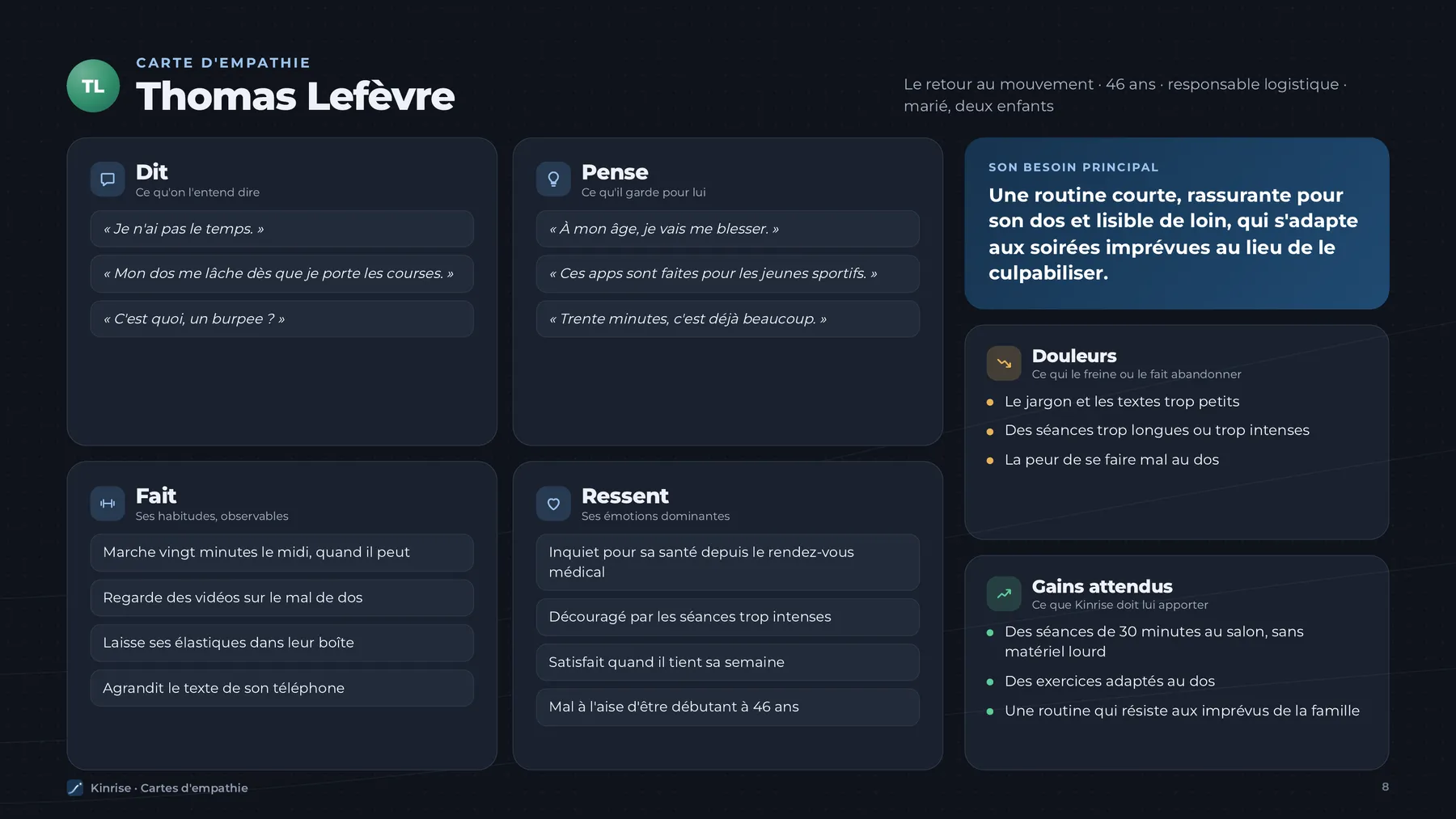Select the quote « C'est quoi, un burpee ? »

[x=282, y=319]
